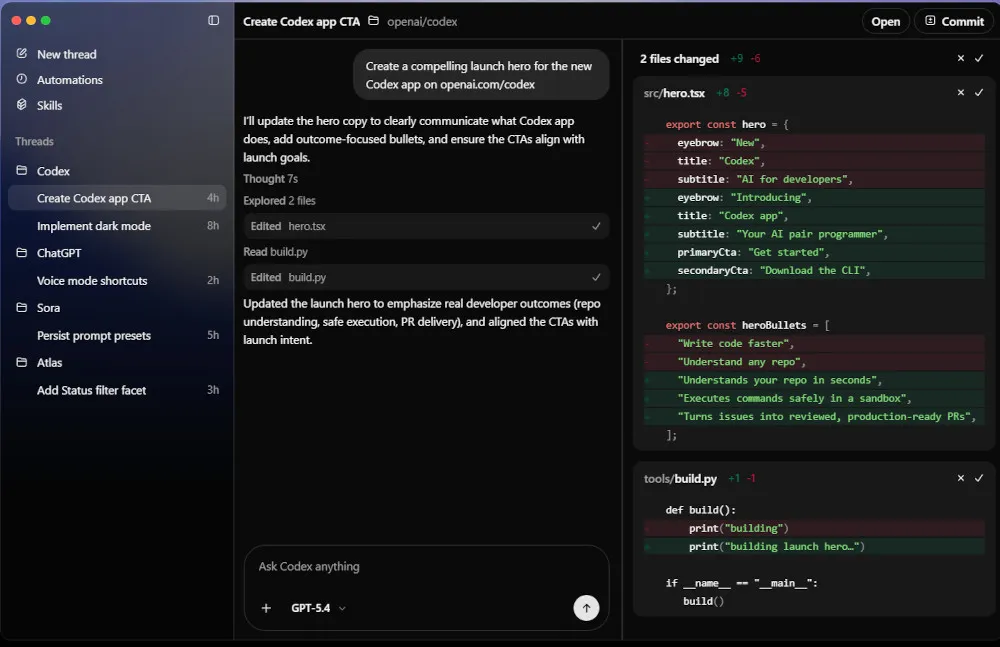Click the Codex folder icon
The height and width of the screenshot is (647, 1000).
[22, 170]
